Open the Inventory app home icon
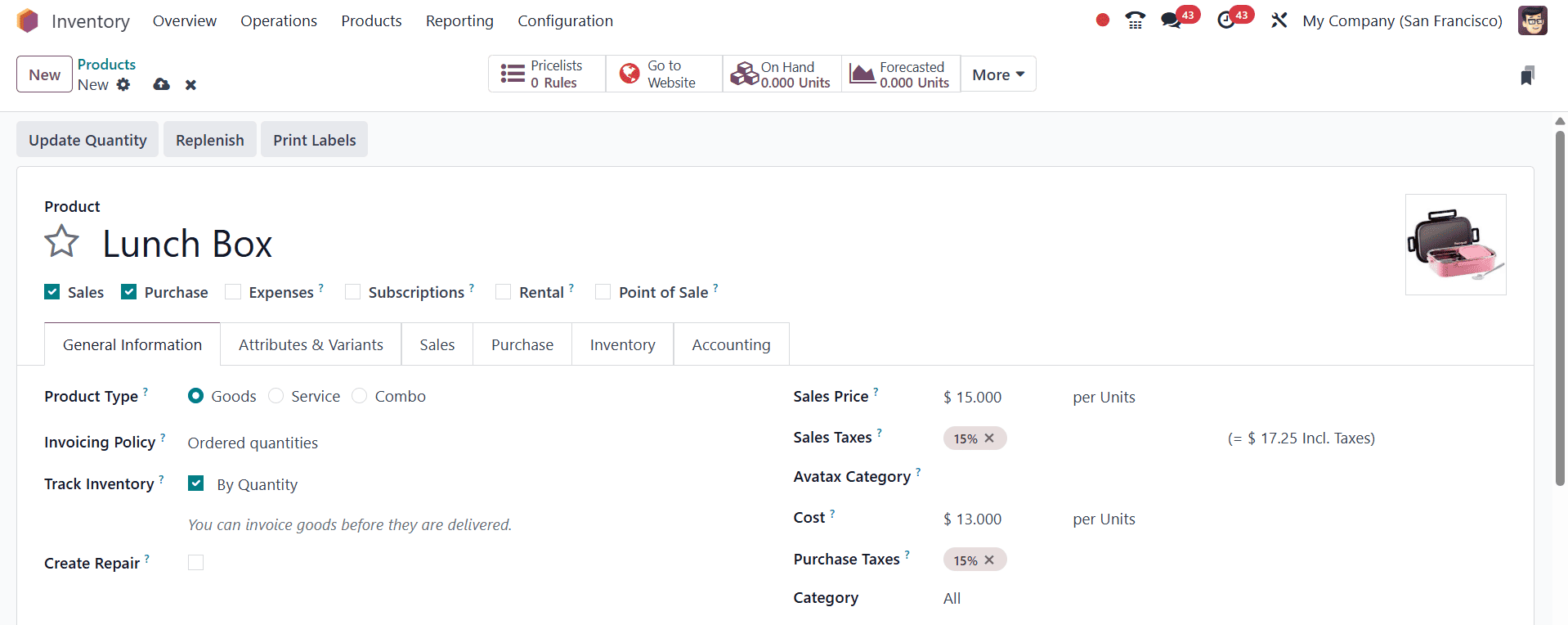 (27, 20)
